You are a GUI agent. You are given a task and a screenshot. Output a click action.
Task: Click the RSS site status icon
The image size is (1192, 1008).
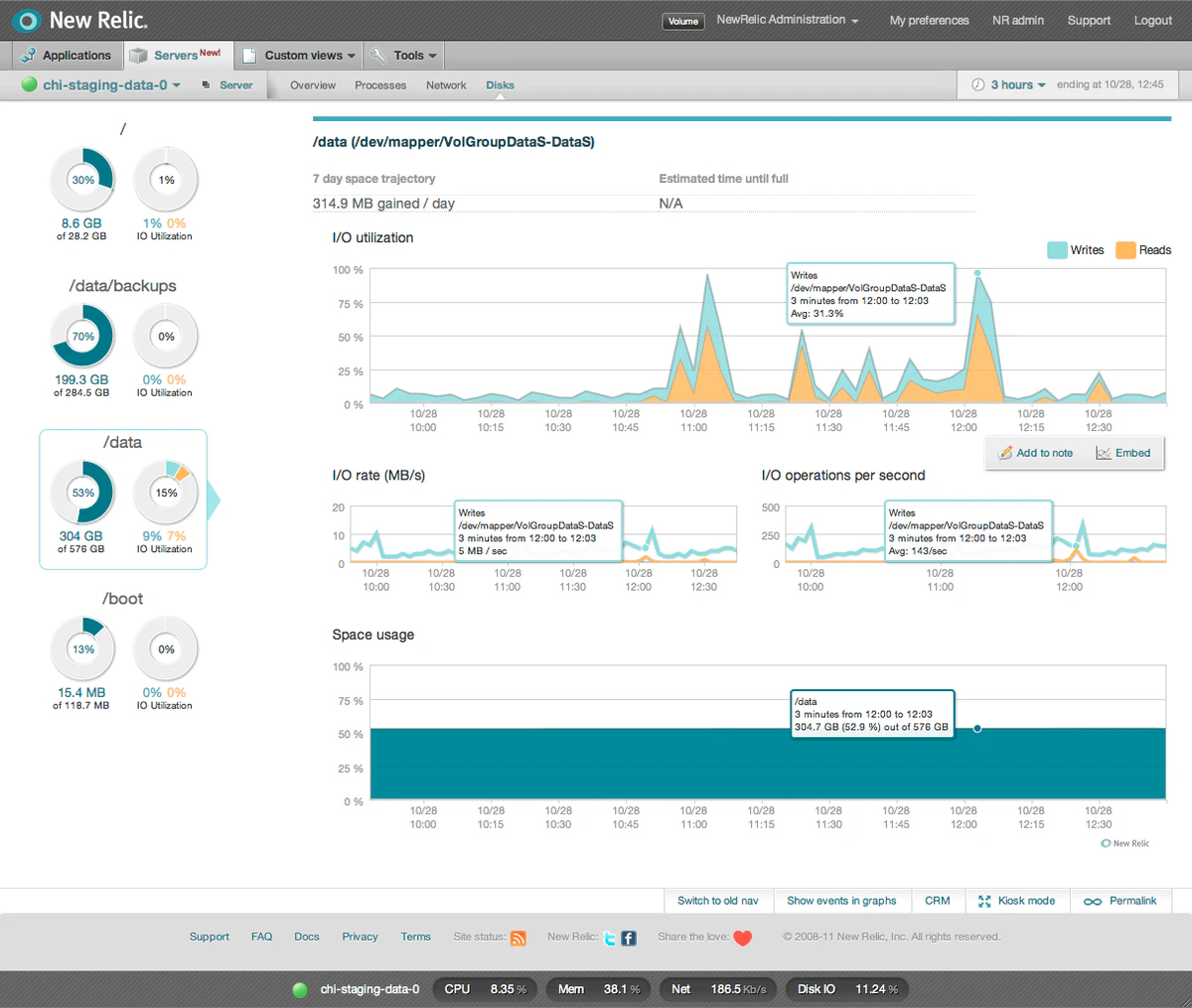[519, 937]
